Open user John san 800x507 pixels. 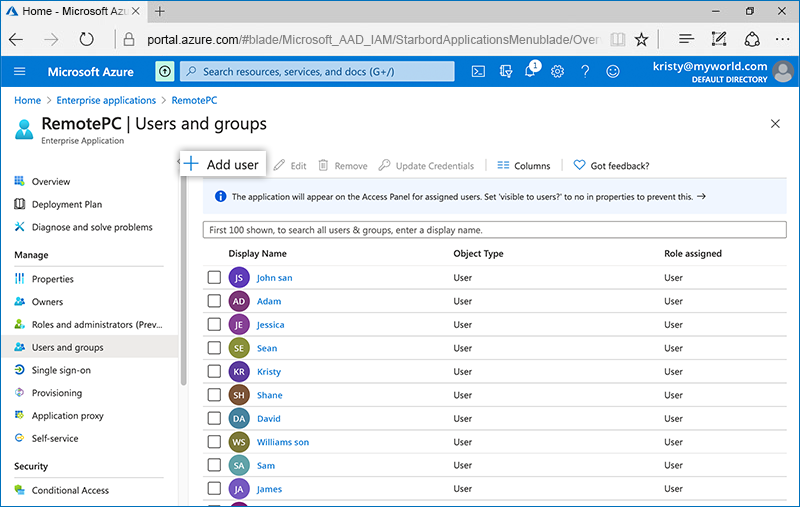point(274,277)
